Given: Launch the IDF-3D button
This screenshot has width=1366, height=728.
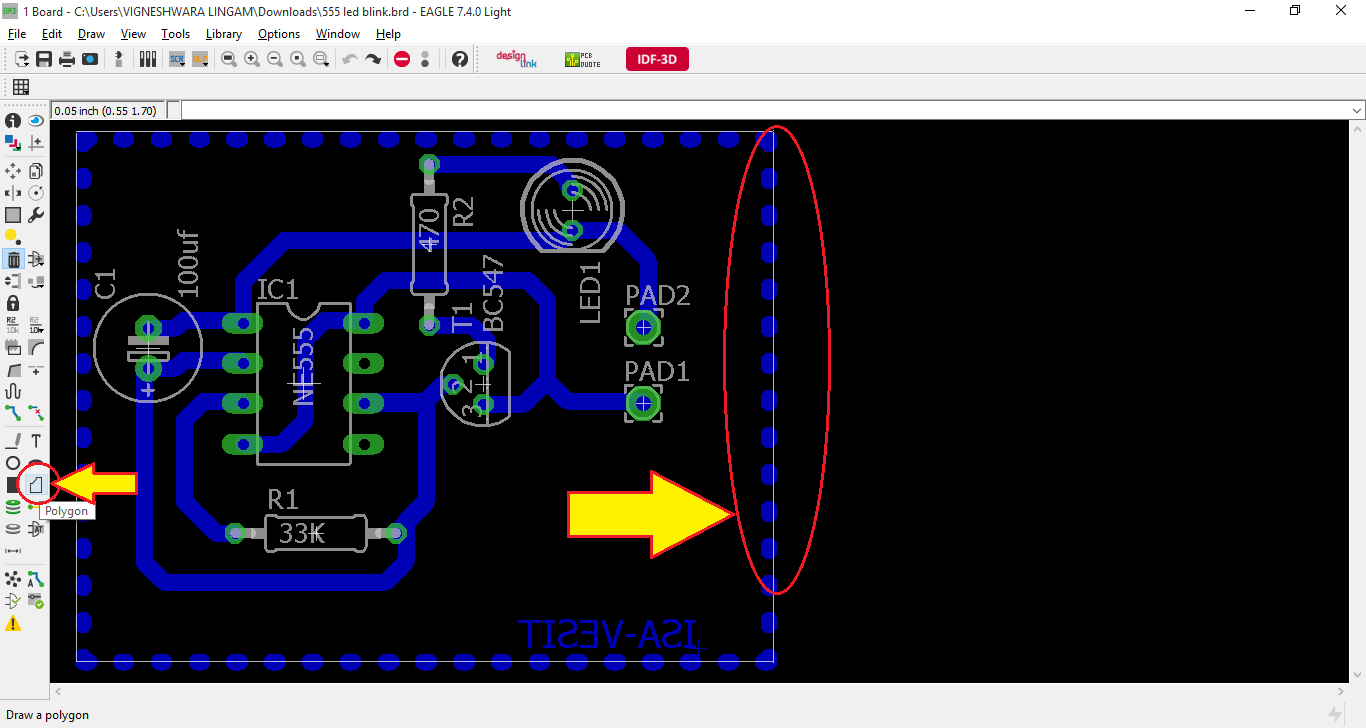Looking at the screenshot, I should 657,58.
